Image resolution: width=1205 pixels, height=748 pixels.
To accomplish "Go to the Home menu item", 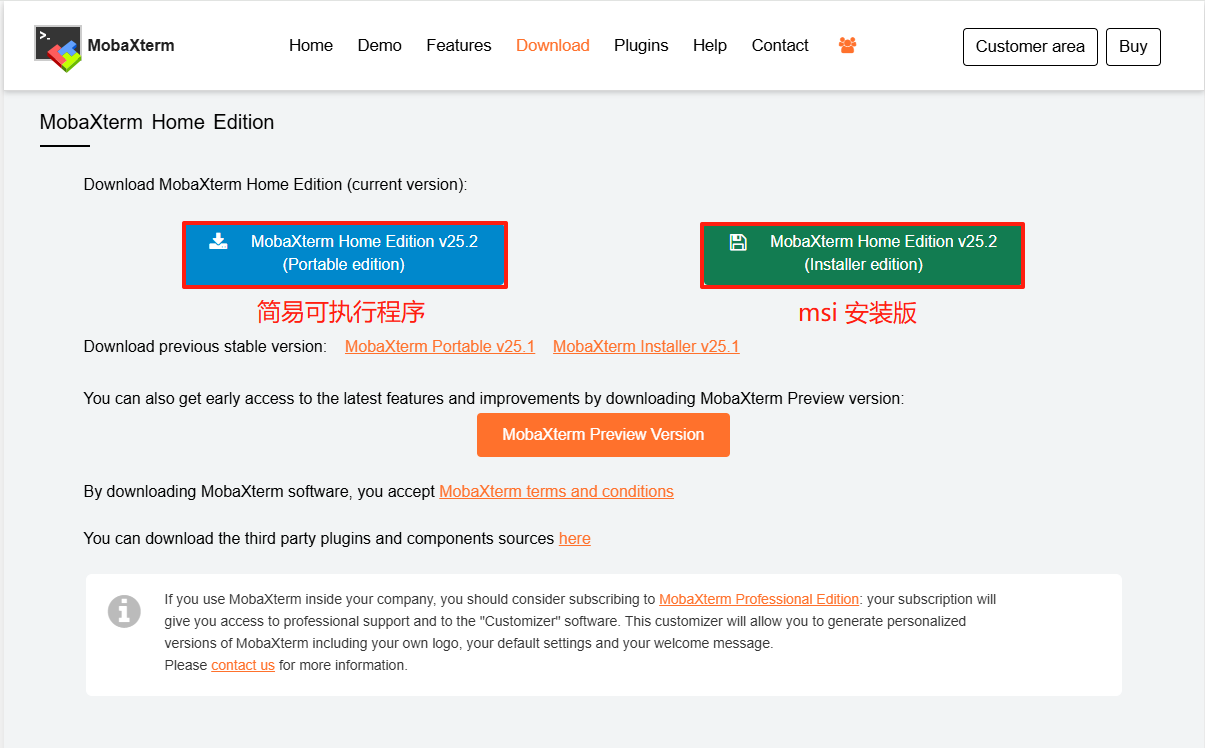I will click(311, 46).
